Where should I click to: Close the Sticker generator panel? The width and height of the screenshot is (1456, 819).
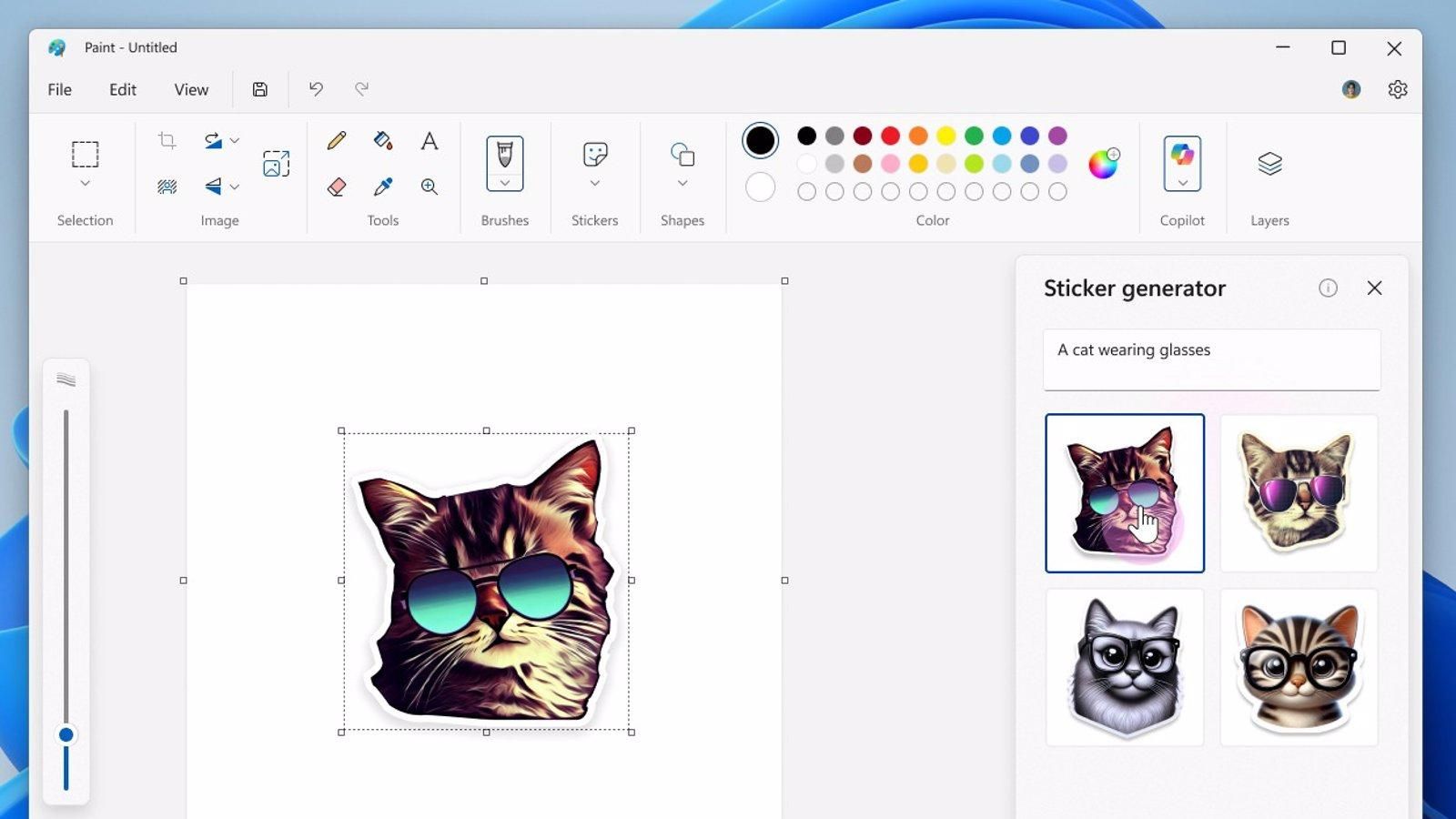1374,288
